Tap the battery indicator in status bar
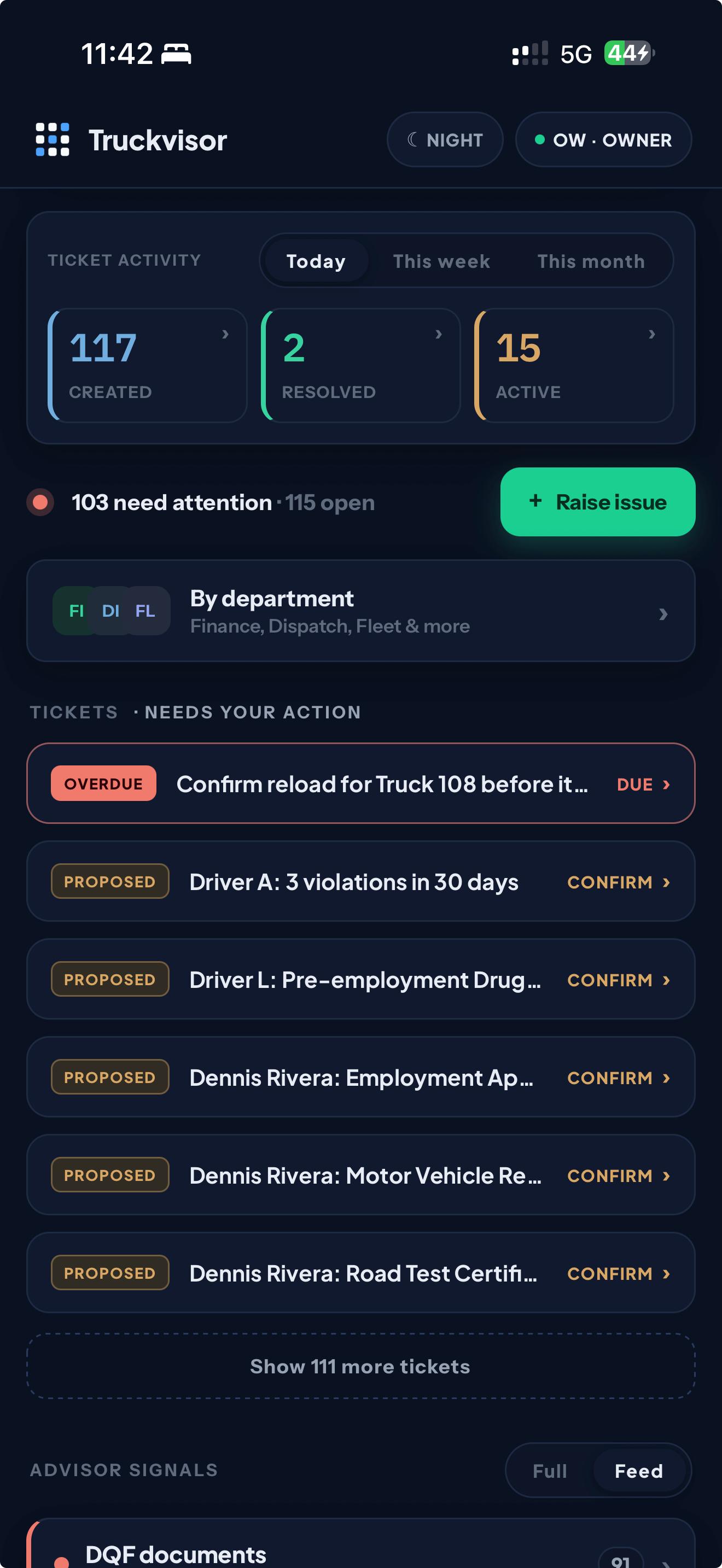Image resolution: width=722 pixels, height=1568 pixels. tap(629, 54)
